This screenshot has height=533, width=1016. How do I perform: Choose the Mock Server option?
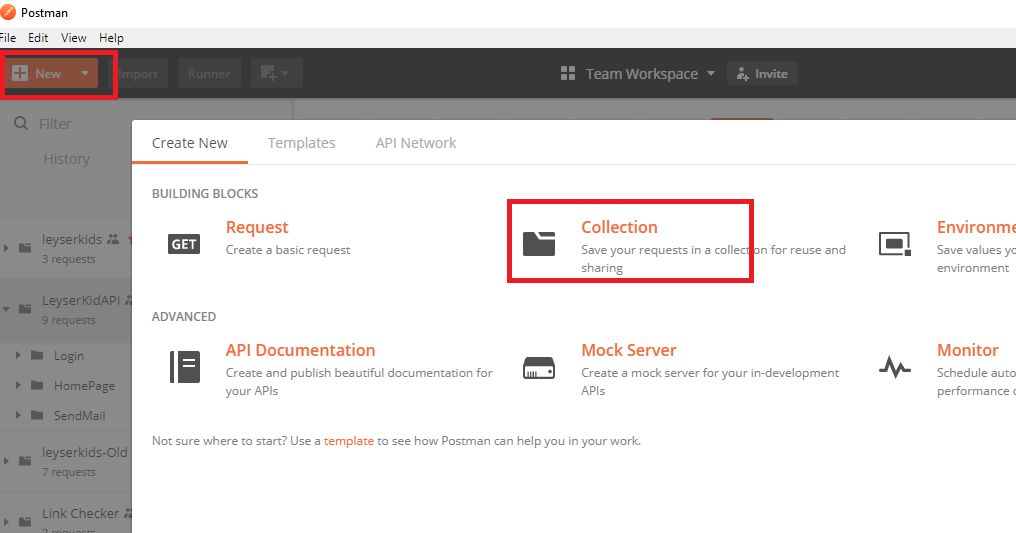[629, 350]
